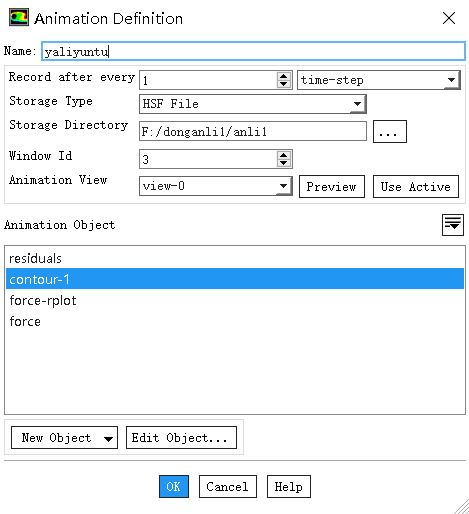Browse for storage directory with ... button
469x514 pixels.
(390, 132)
